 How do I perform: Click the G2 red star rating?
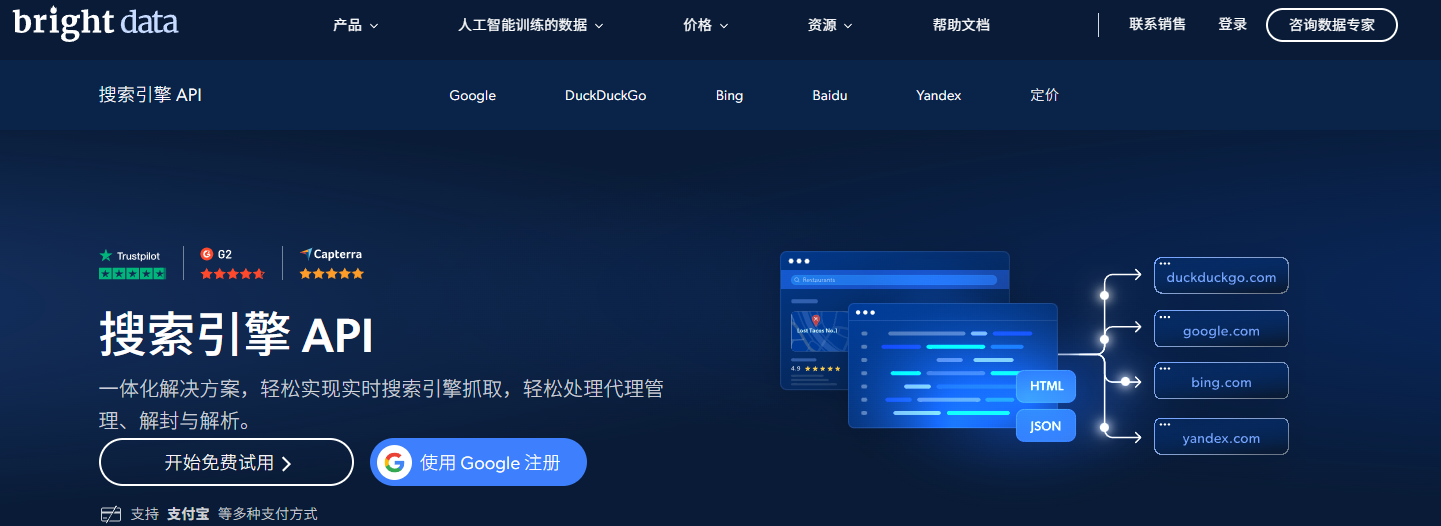[x=232, y=273]
